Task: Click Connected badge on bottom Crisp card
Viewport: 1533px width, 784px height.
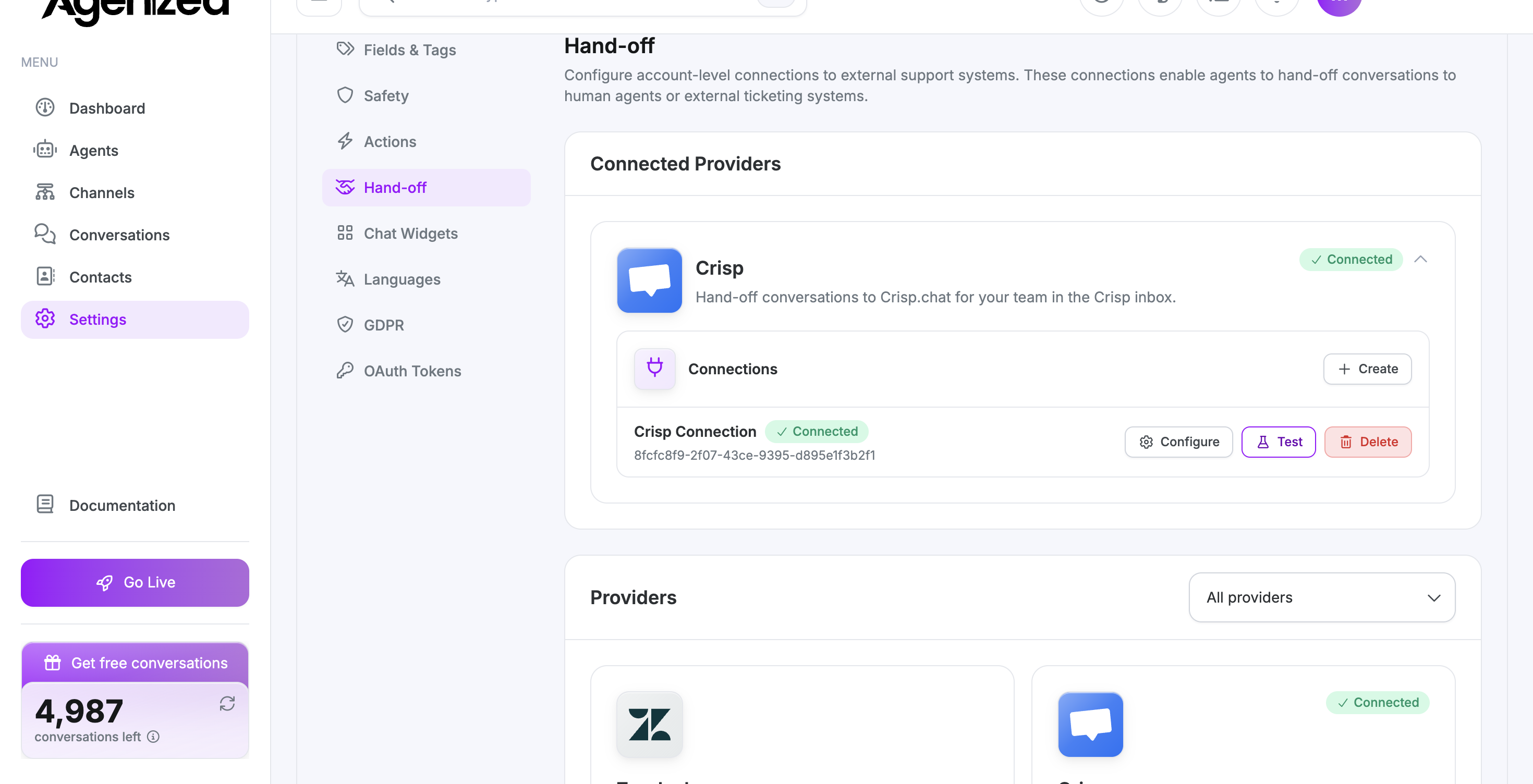Action: coord(1377,703)
